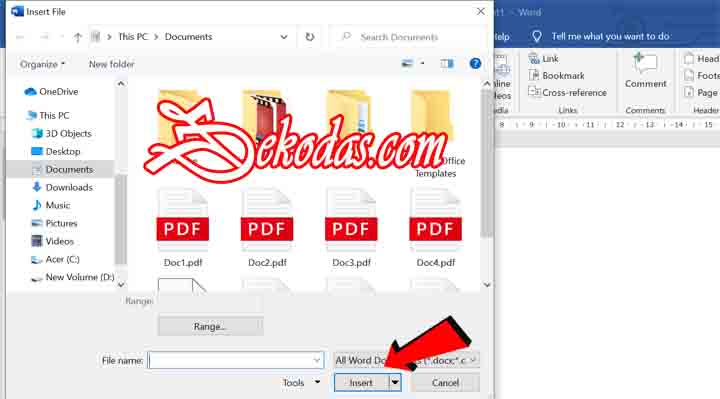Click Page Number in Word's ribbon
720x399 pixels.
pos(702,93)
